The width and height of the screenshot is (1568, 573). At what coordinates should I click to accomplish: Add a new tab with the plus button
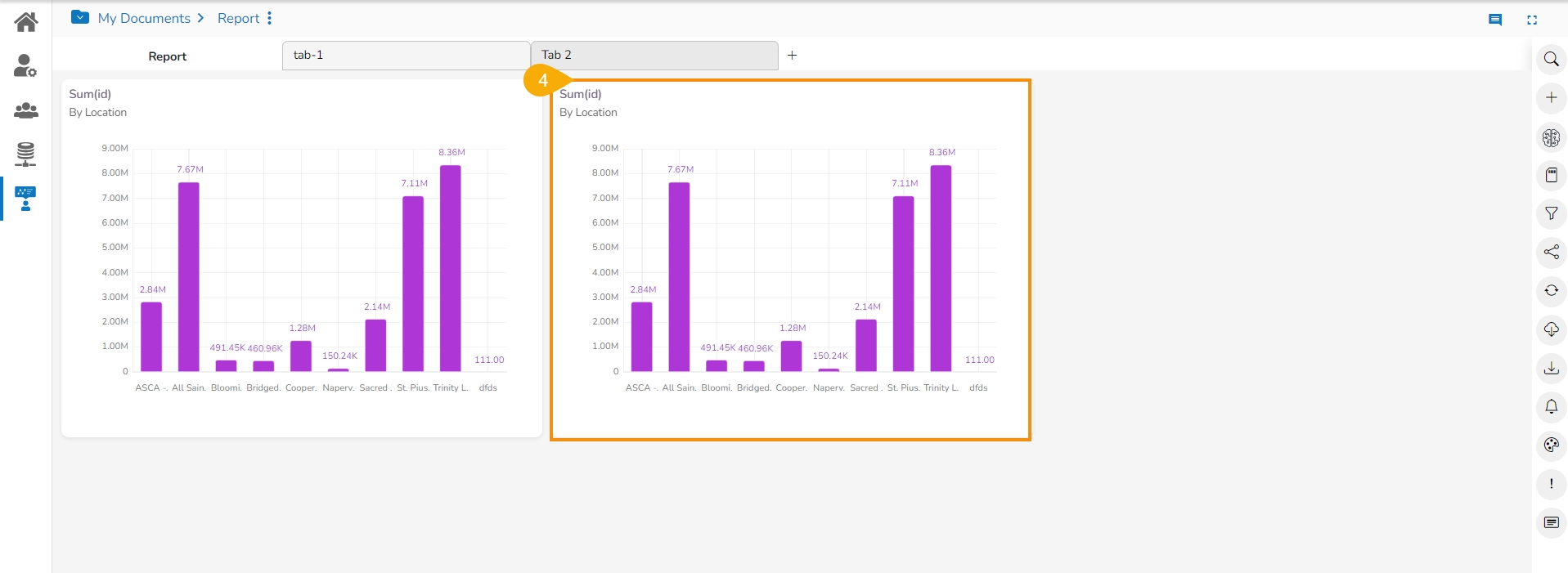click(x=792, y=56)
